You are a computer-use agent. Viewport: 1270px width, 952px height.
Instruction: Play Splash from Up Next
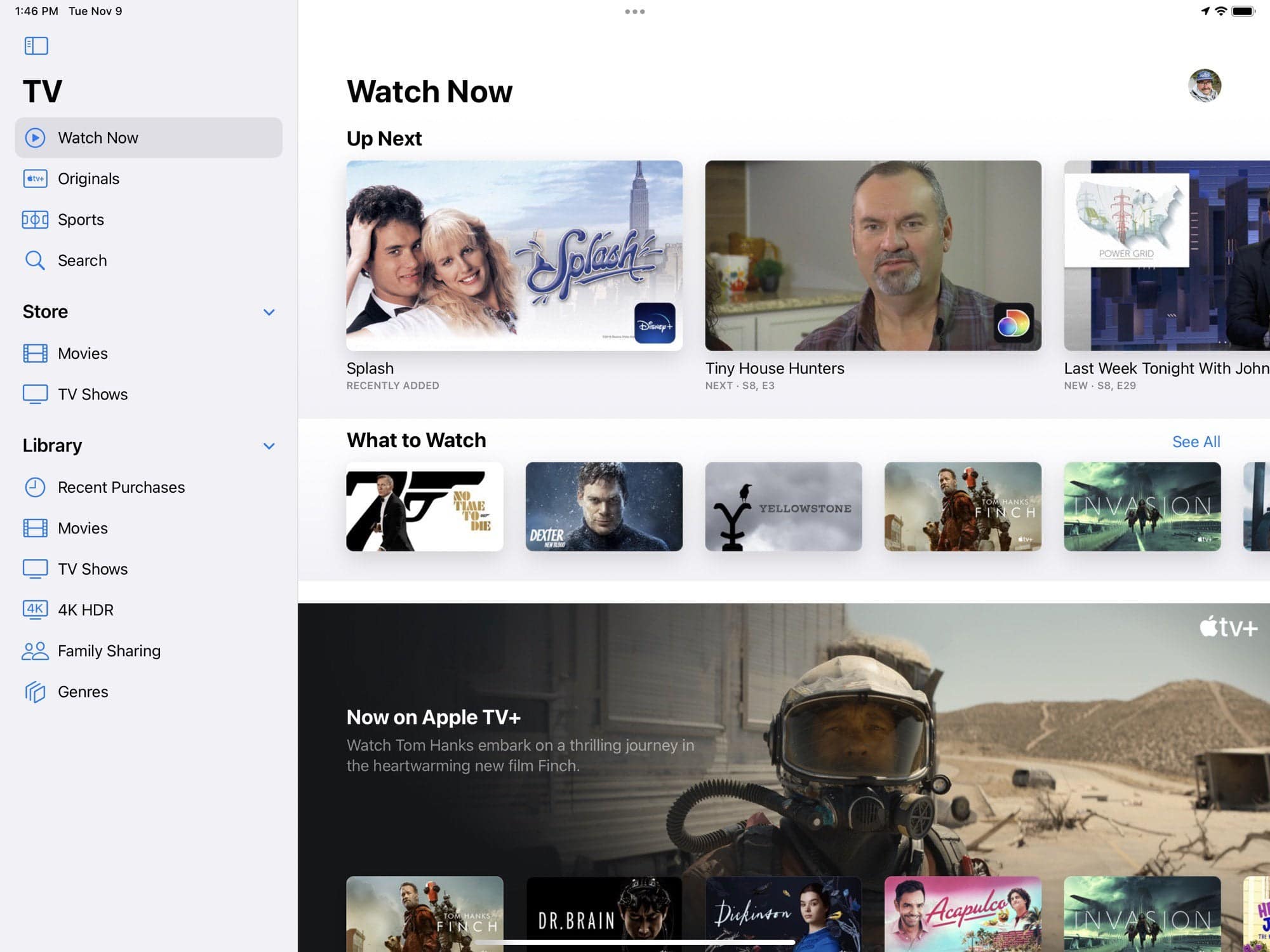tap(514, 256)
